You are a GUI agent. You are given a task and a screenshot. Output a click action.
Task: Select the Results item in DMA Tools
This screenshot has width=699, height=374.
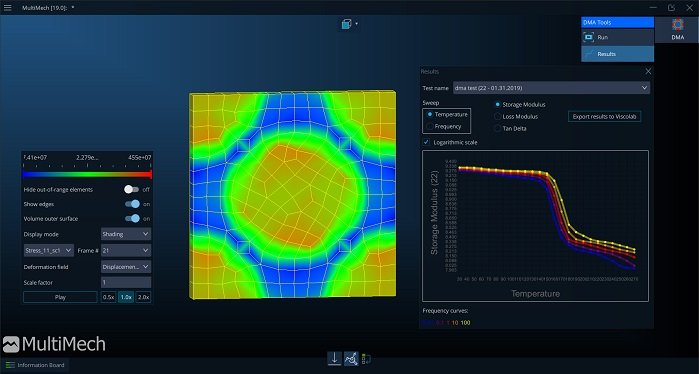617,54
